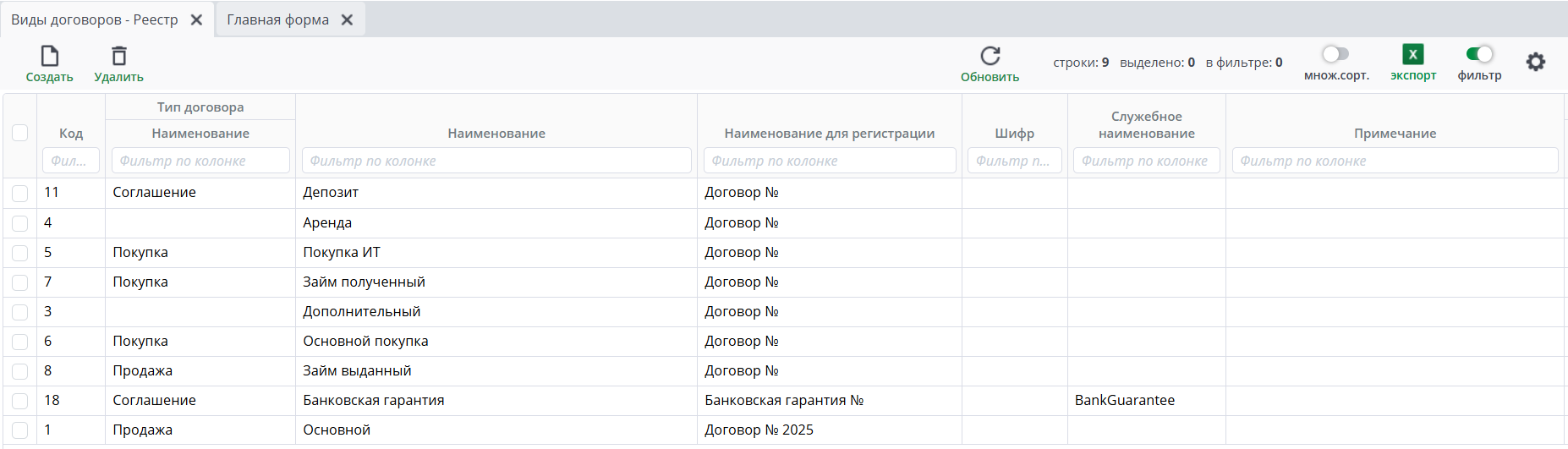
Task: Switch to the Главная форма tab
Action: [x=277, y=19]
